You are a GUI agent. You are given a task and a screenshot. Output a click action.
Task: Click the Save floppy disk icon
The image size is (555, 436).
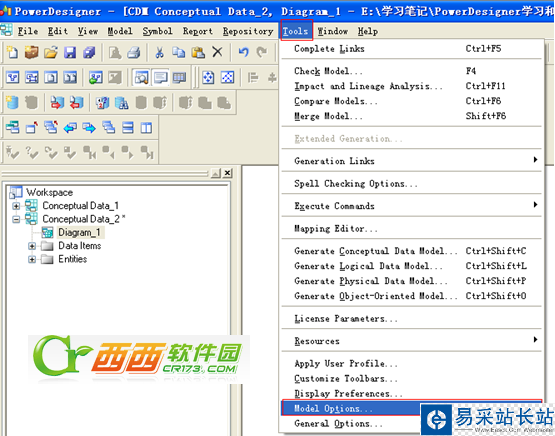(x=70, y=52)
